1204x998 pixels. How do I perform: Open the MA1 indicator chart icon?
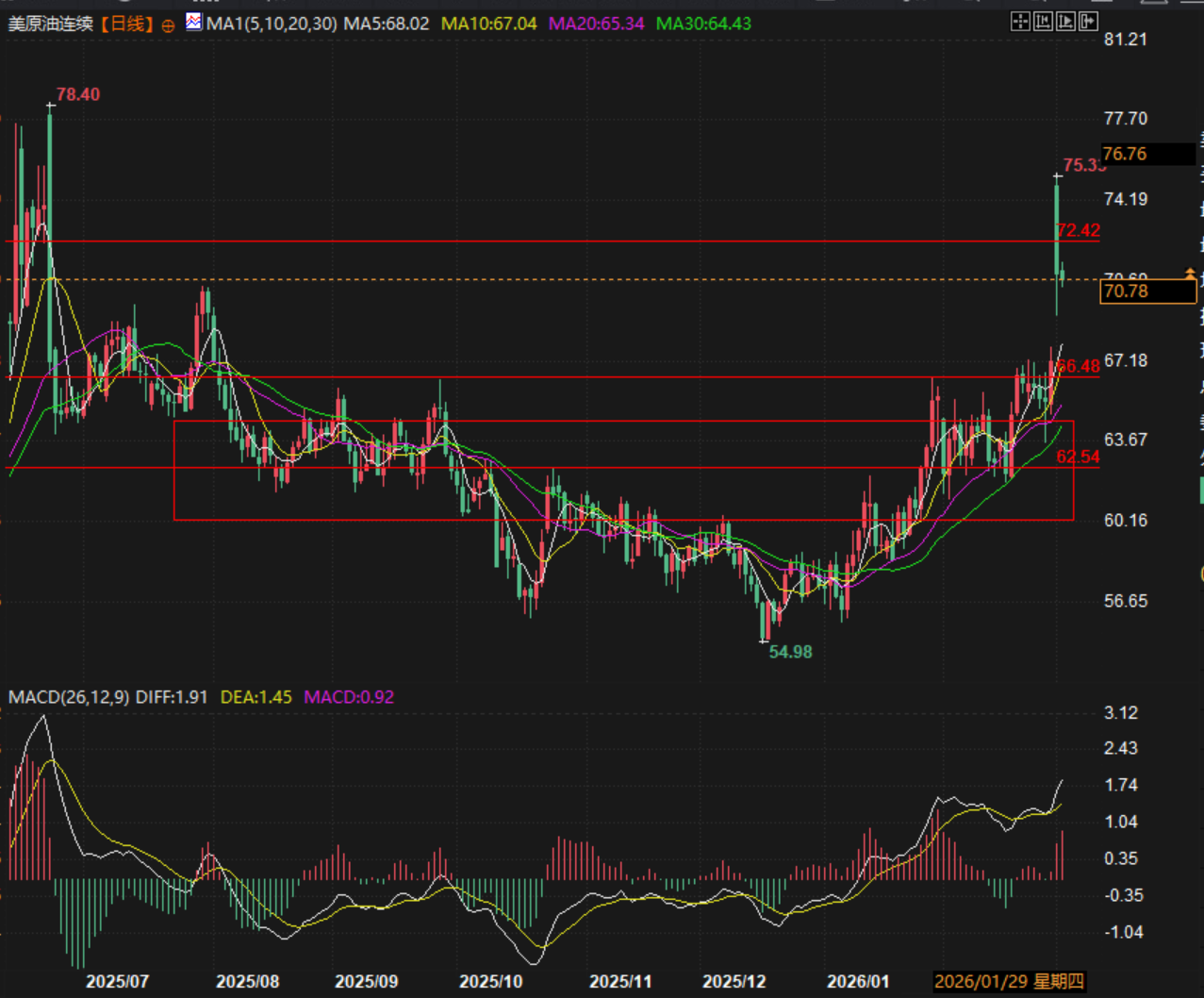[x=193, y=23]
